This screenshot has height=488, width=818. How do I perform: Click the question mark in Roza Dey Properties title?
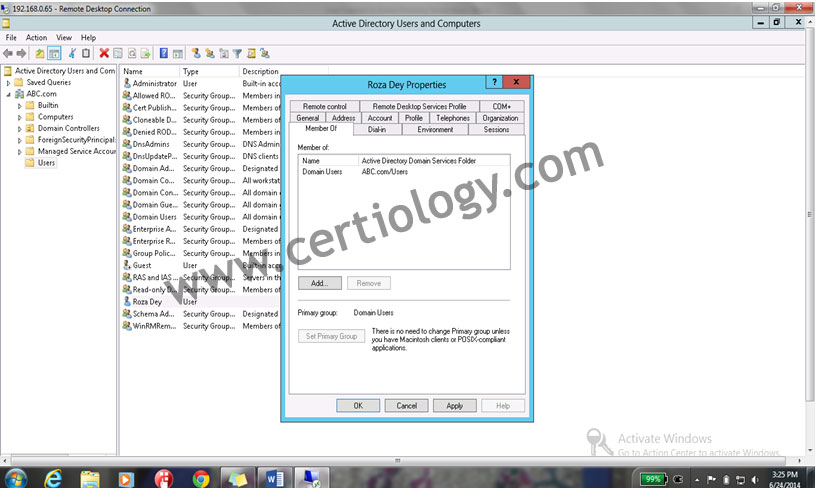494,82
